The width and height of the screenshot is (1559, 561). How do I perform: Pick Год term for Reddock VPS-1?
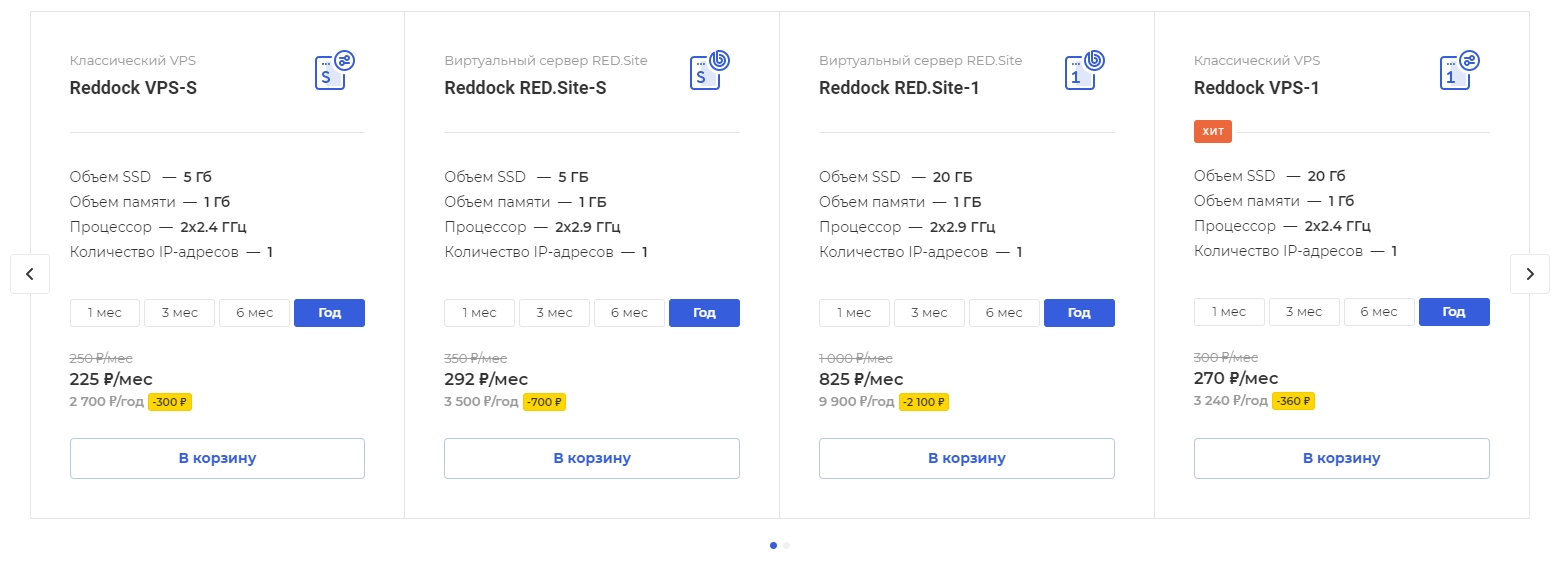coord(1455,312)
